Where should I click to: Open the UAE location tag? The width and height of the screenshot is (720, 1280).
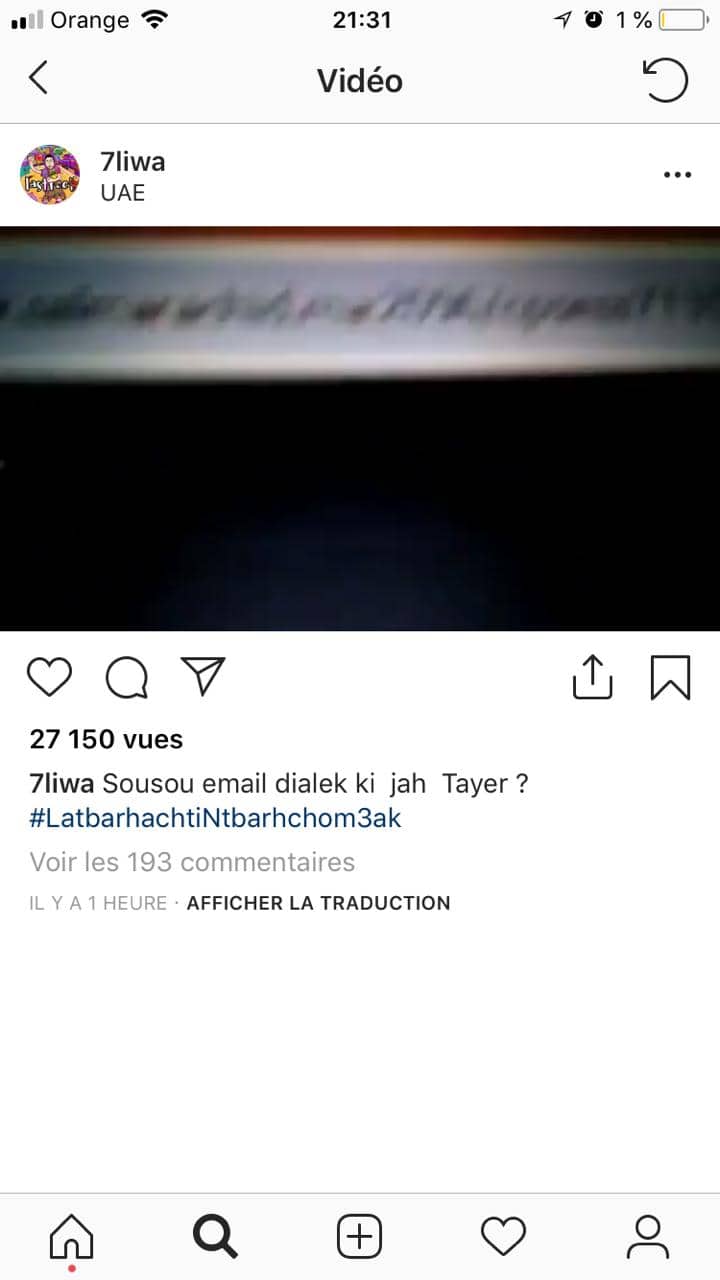coord(123,193)
